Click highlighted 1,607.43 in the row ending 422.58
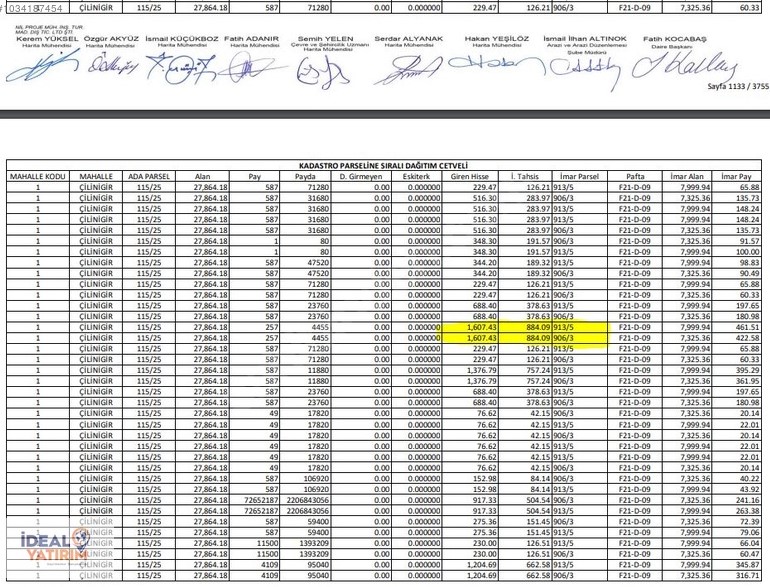Screen dimensions: 770x587 tap(481, 338)
